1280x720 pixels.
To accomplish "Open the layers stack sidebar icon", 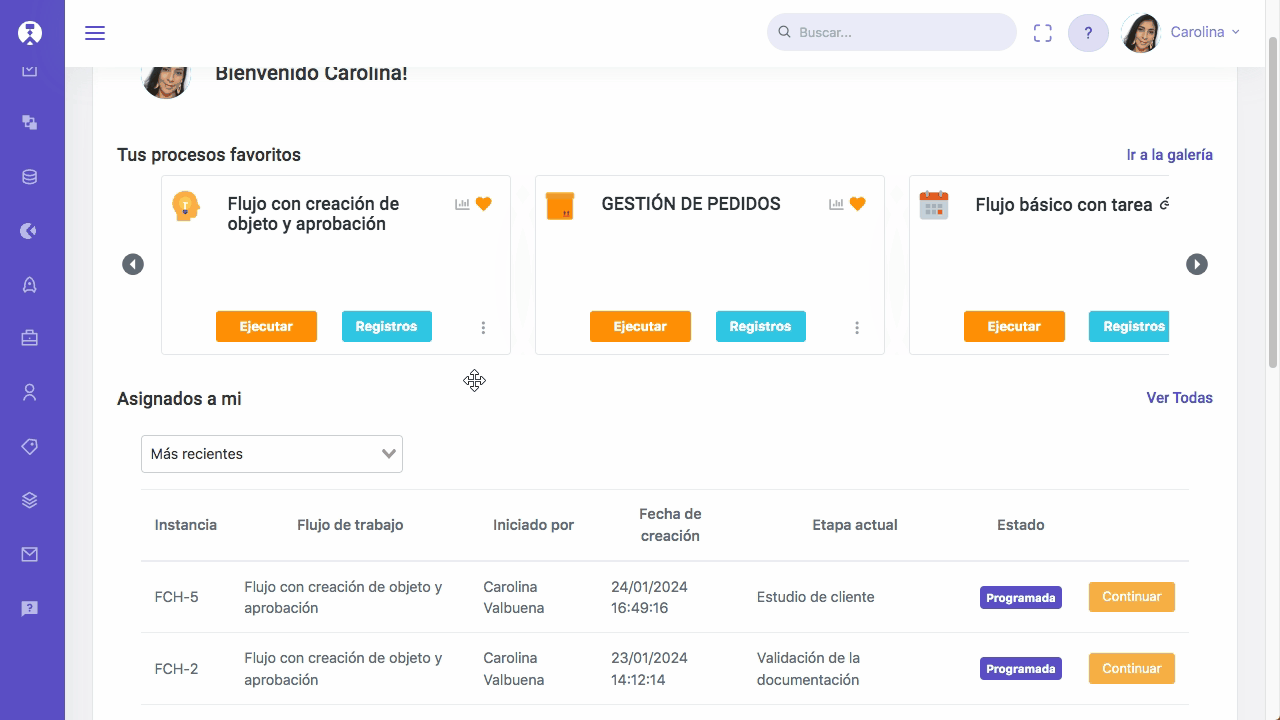I will 30,500.
